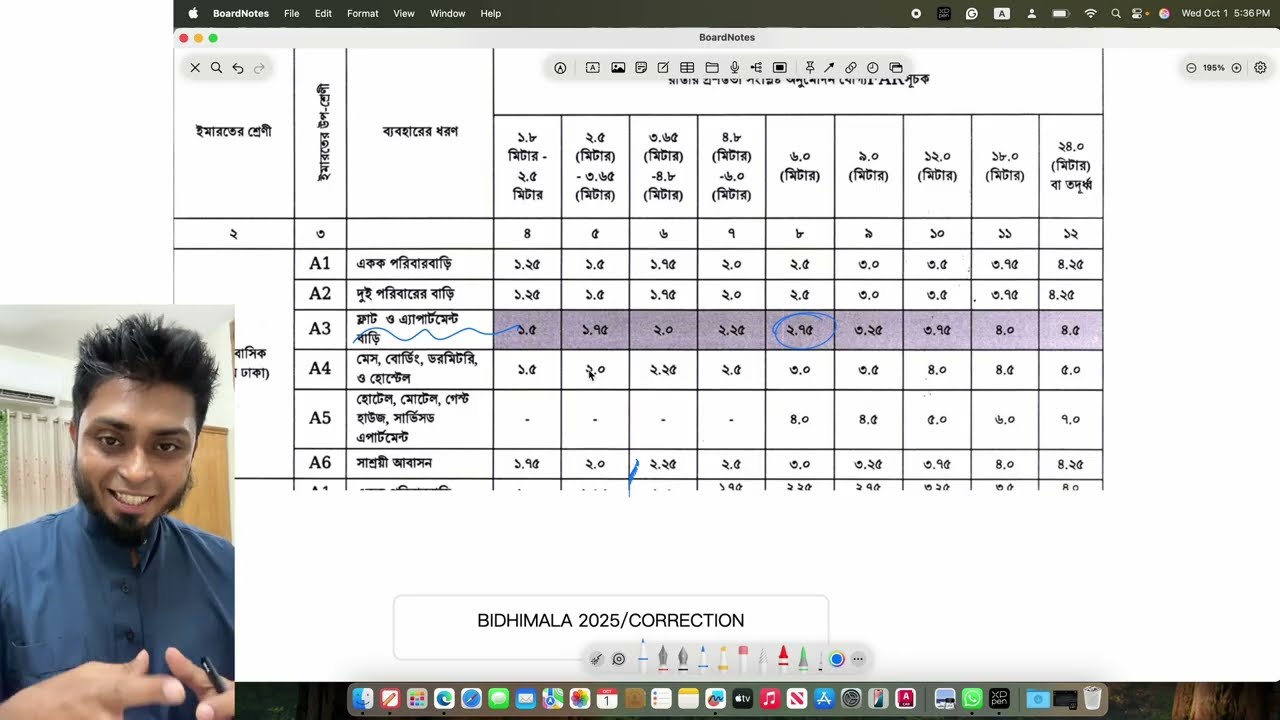The width and height of the screenshot is (1280, 720).
Task: Click the circled ২.৭৫ cell in row A3
Action: 800,330
